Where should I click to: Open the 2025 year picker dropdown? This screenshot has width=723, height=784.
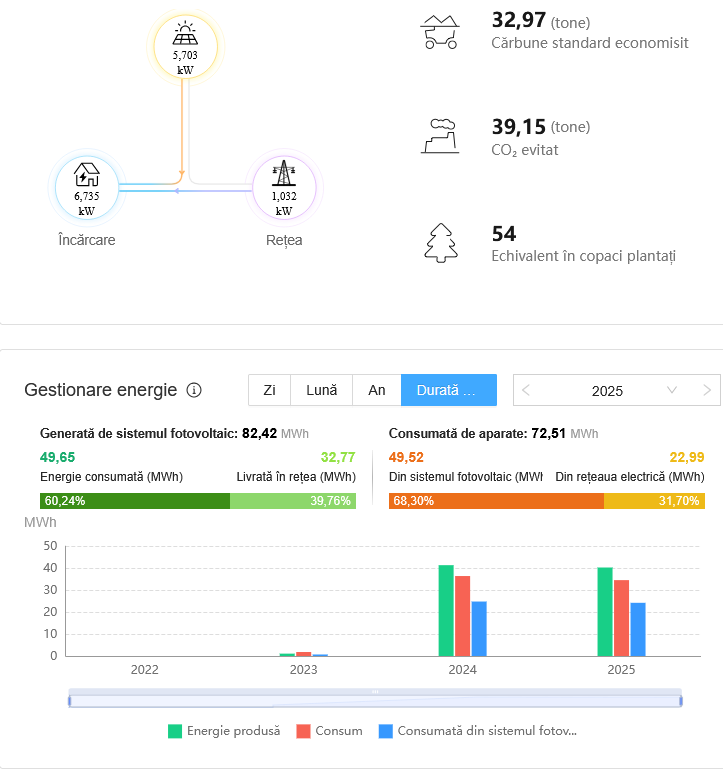(671, 390)
